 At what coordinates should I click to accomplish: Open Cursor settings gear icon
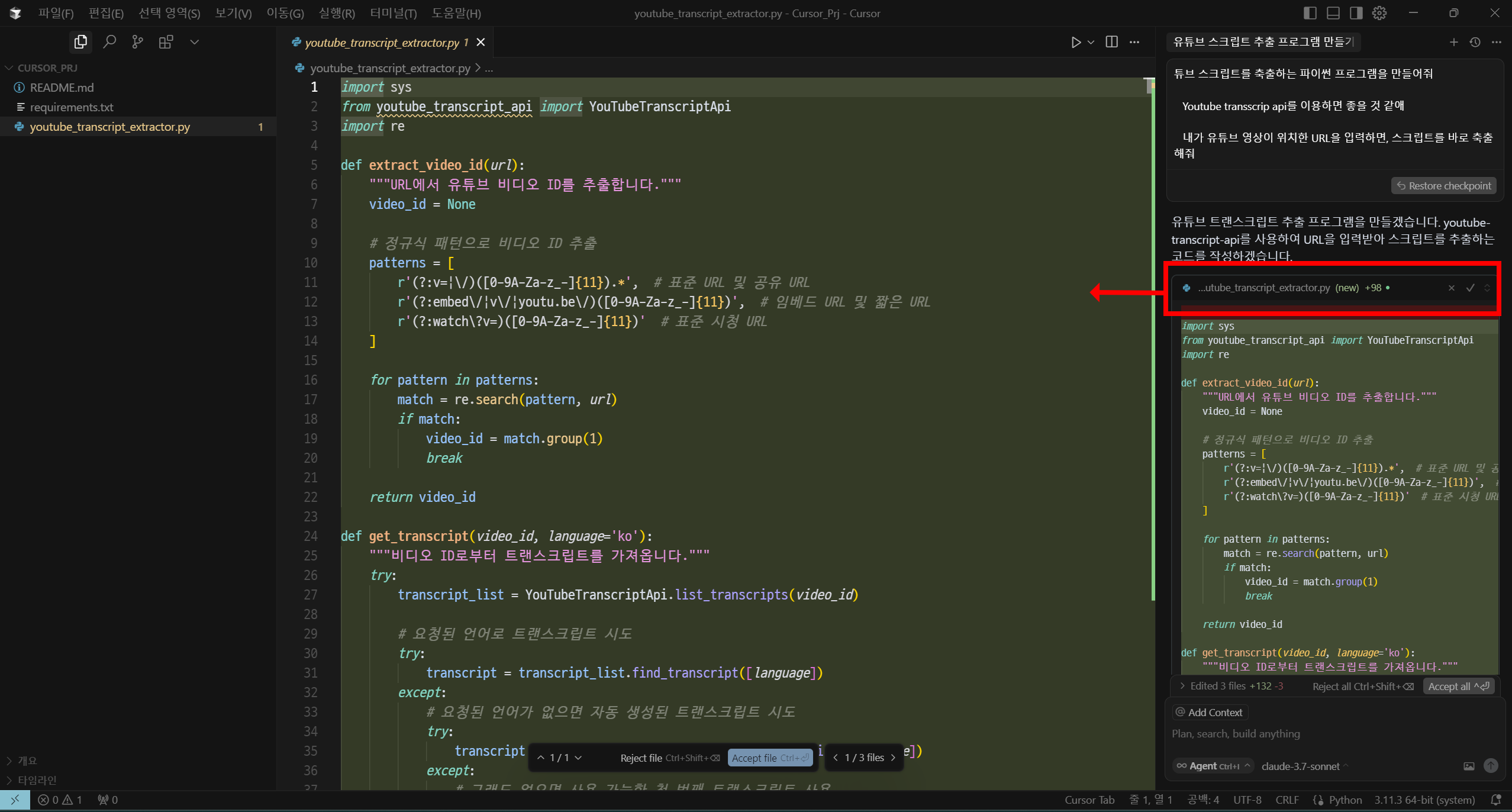1379,13
